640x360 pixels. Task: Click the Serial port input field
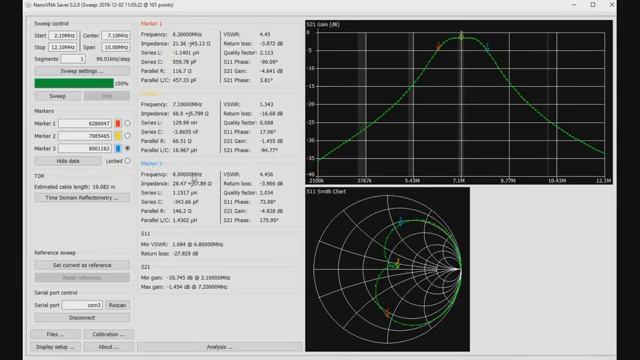tap(82, 305)
